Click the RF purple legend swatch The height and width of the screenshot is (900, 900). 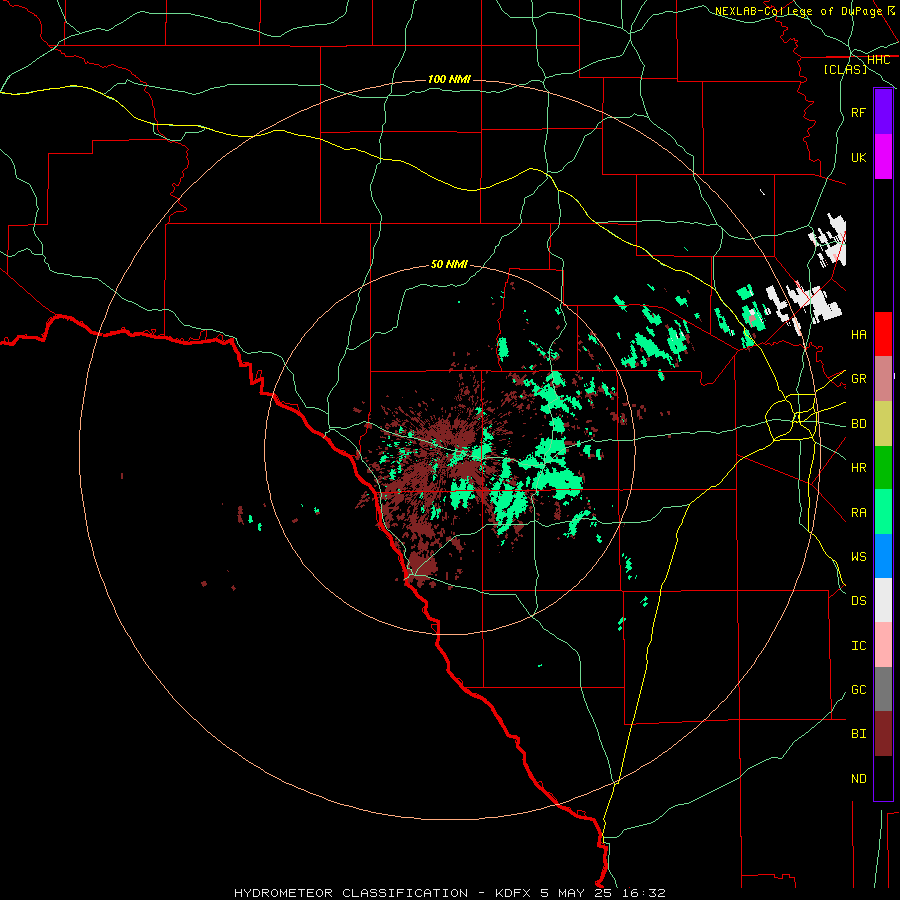pyautogui.click(x=883, y=112)
